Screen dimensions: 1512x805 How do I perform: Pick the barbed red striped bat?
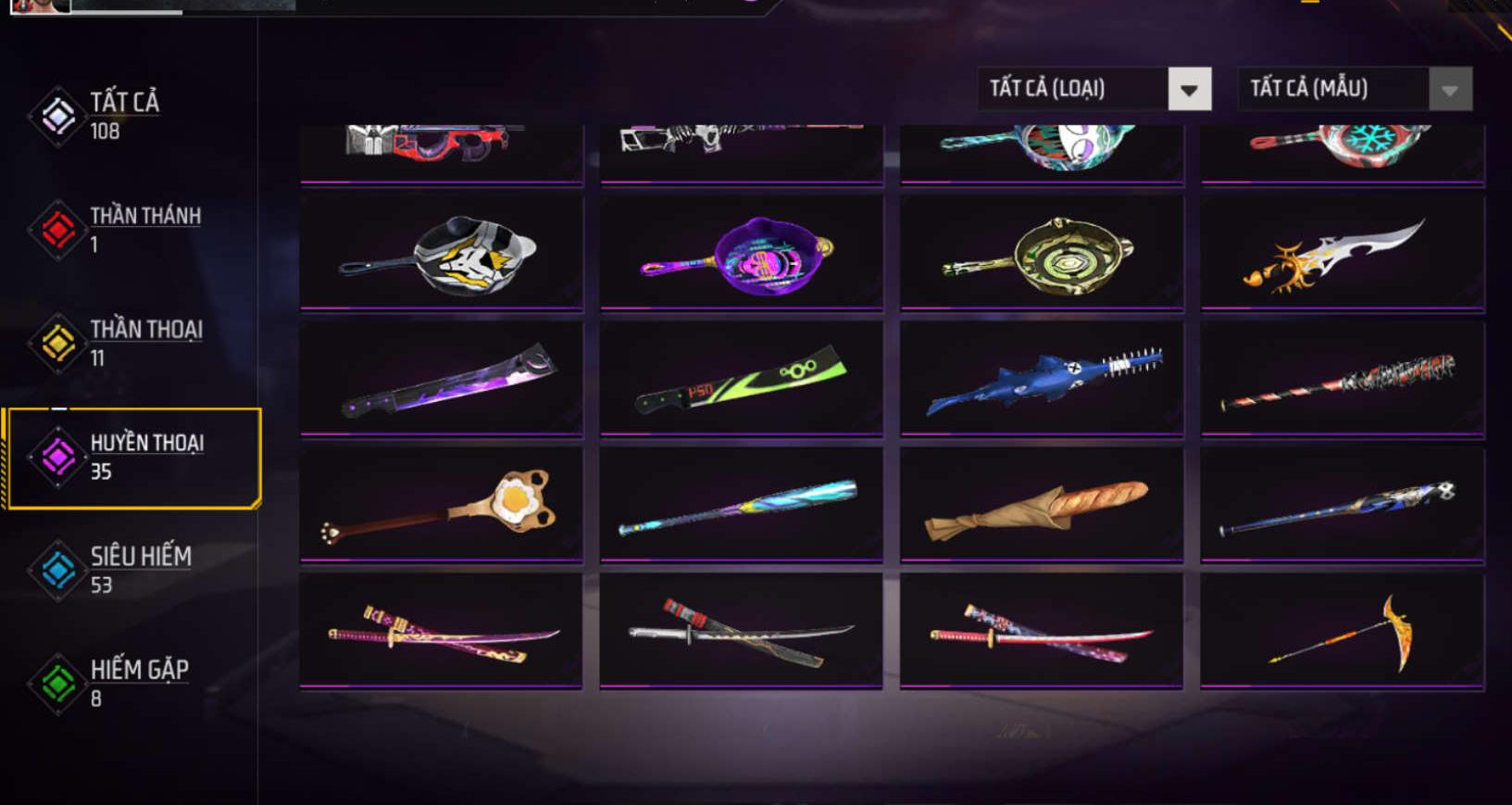pos(1343,379)
